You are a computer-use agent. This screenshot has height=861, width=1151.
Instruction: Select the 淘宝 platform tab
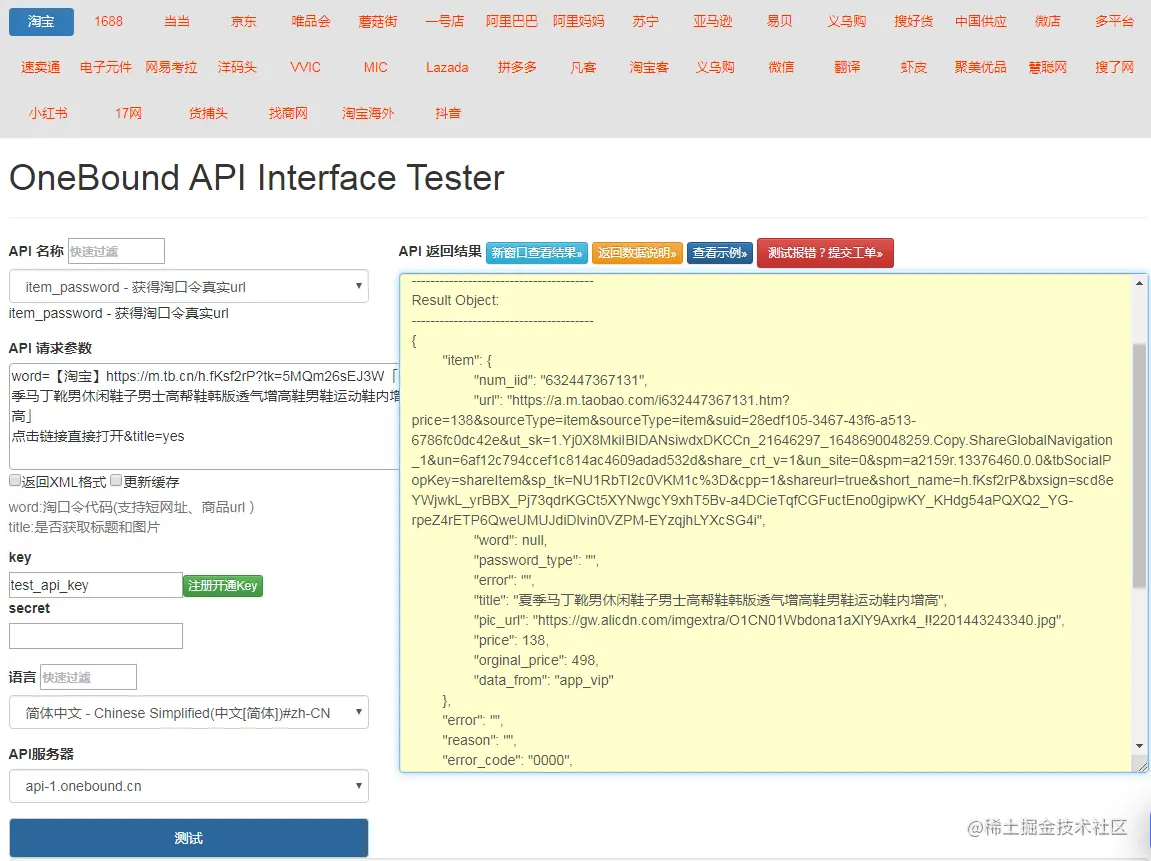(x=41, y=22)
